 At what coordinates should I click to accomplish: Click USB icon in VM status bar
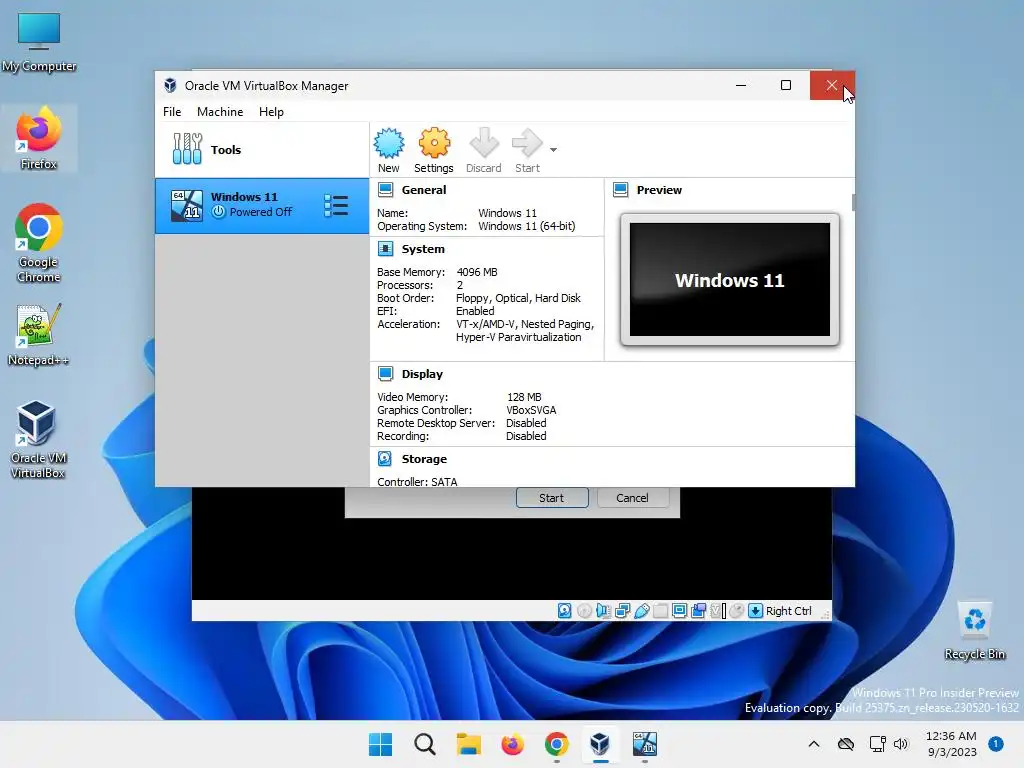point(641,611)
